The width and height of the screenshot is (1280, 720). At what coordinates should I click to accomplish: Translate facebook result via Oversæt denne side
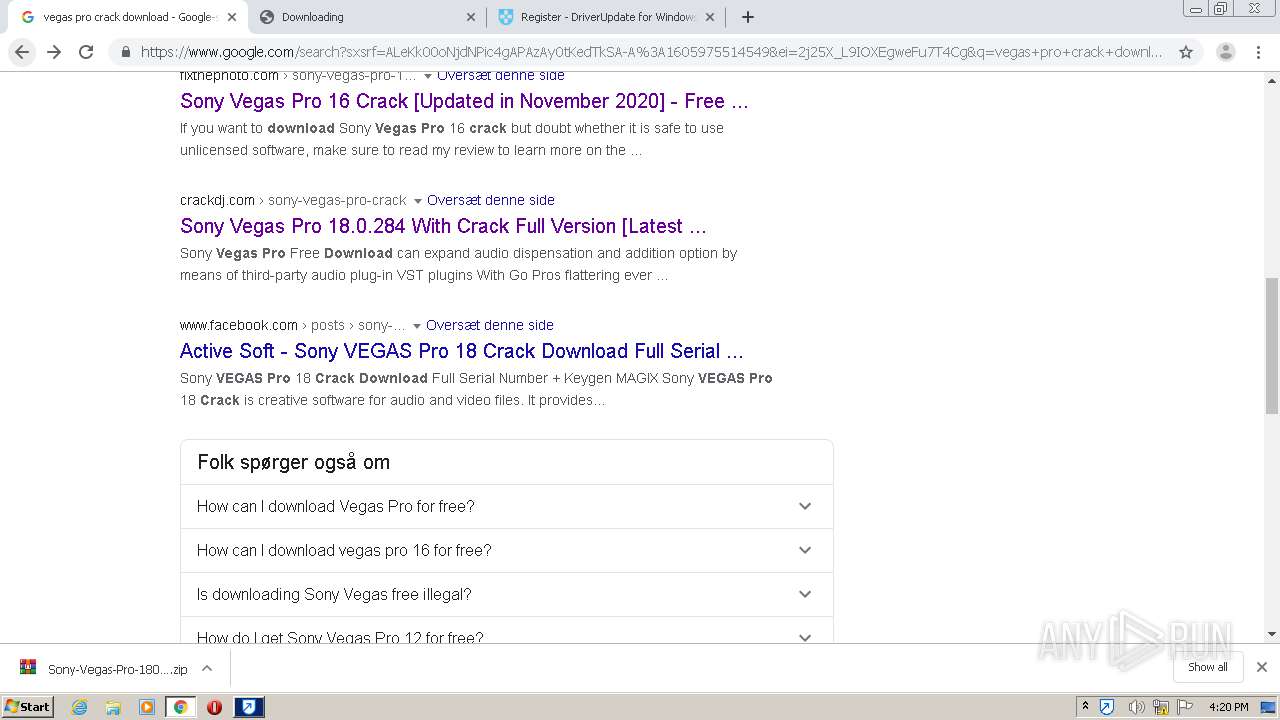click(490, 325)
